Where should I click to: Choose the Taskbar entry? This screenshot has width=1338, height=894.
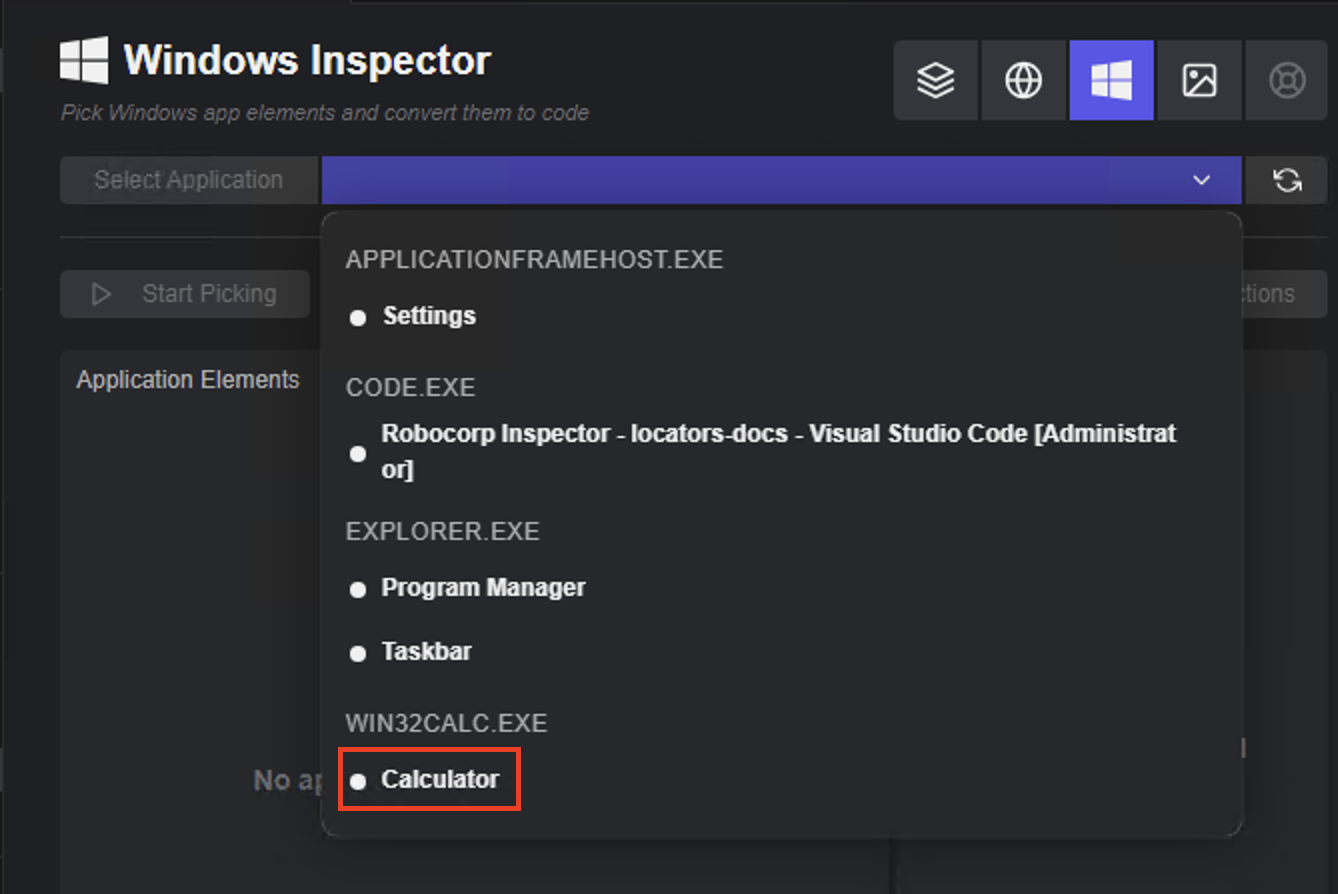click(x=426, y=652)
